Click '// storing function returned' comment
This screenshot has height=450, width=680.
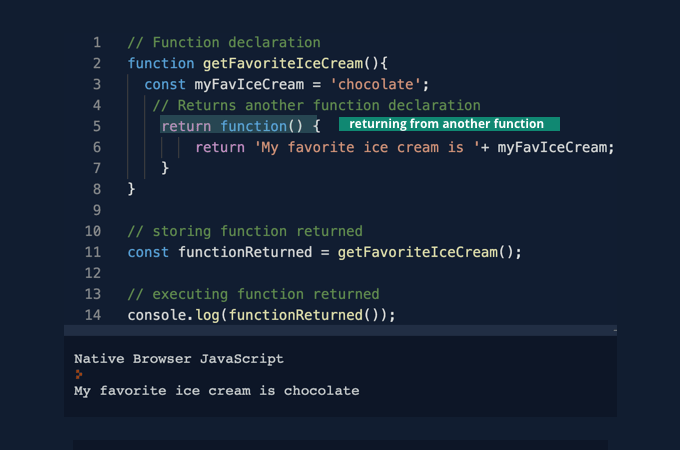point(245,231)
